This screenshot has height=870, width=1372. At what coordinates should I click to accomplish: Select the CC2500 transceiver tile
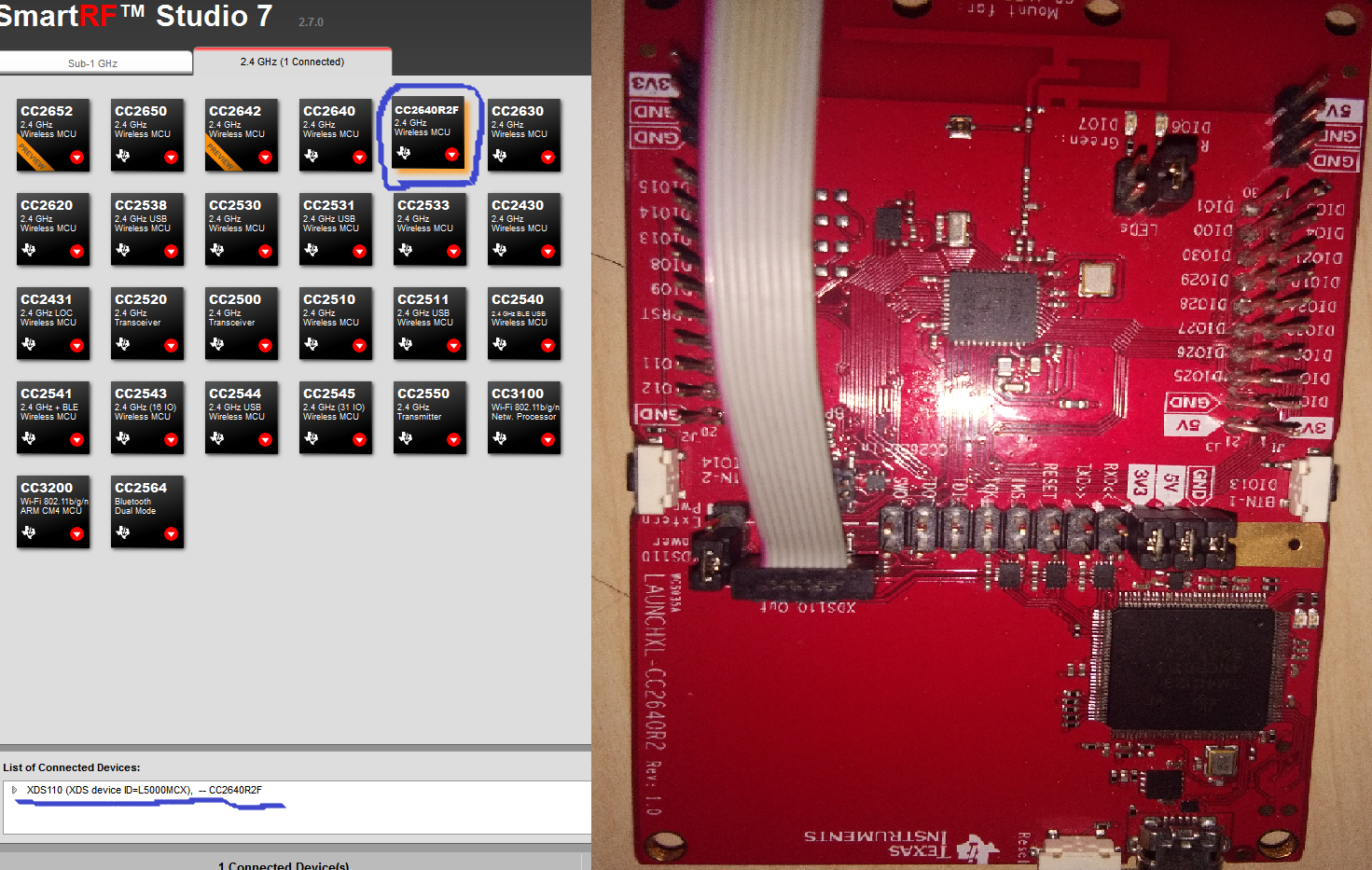click(x=242, y=324)
